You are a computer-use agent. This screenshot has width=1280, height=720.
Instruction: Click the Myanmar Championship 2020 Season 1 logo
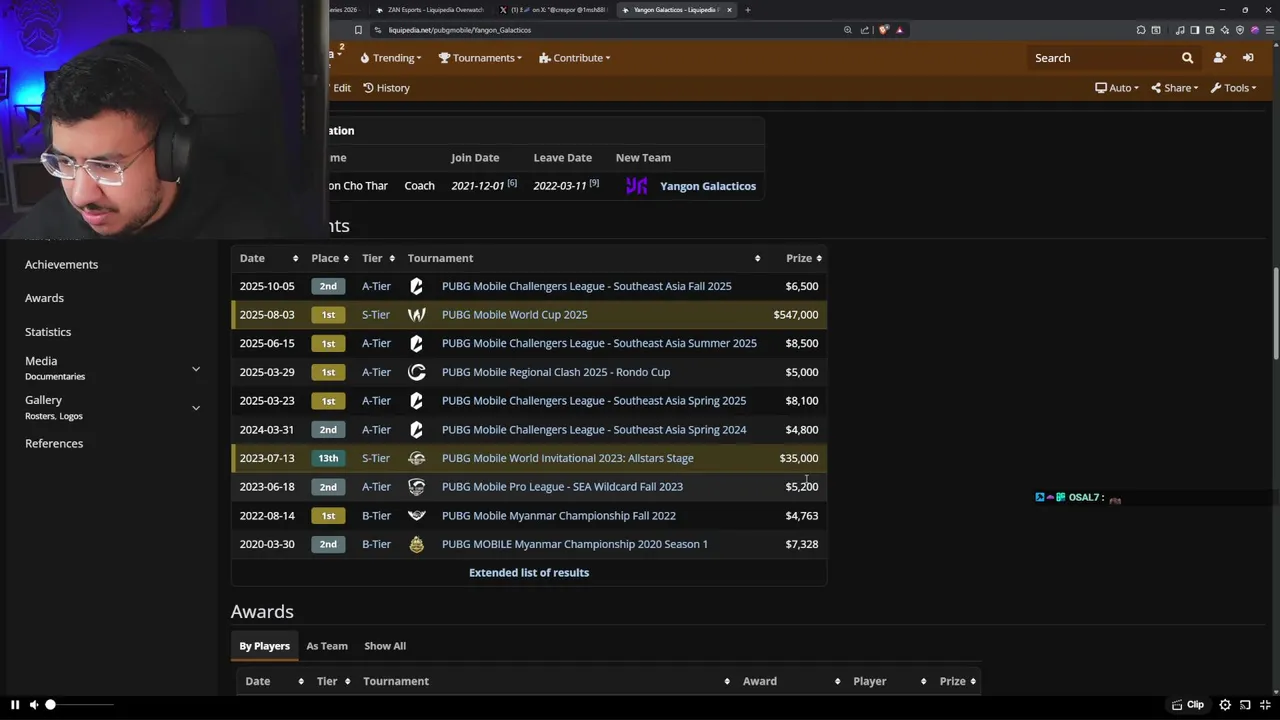tap(417, 544)
